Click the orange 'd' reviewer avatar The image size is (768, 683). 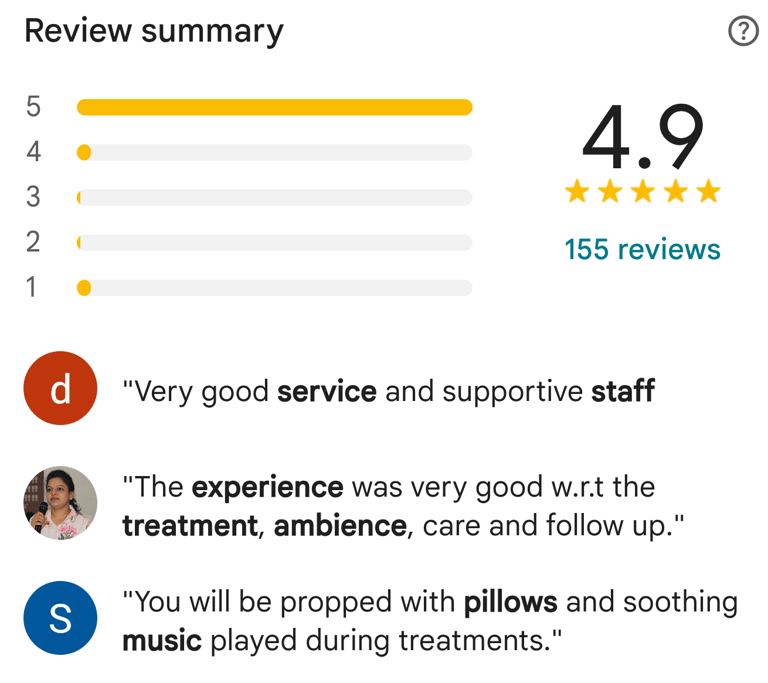tap(60, 388)
